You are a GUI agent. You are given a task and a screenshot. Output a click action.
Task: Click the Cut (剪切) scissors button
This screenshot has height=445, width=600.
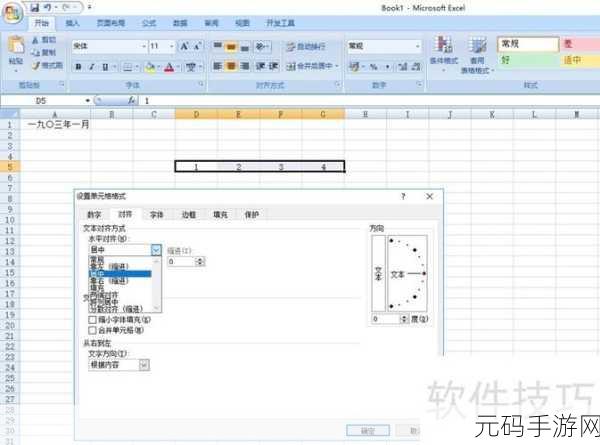(44, 40)
